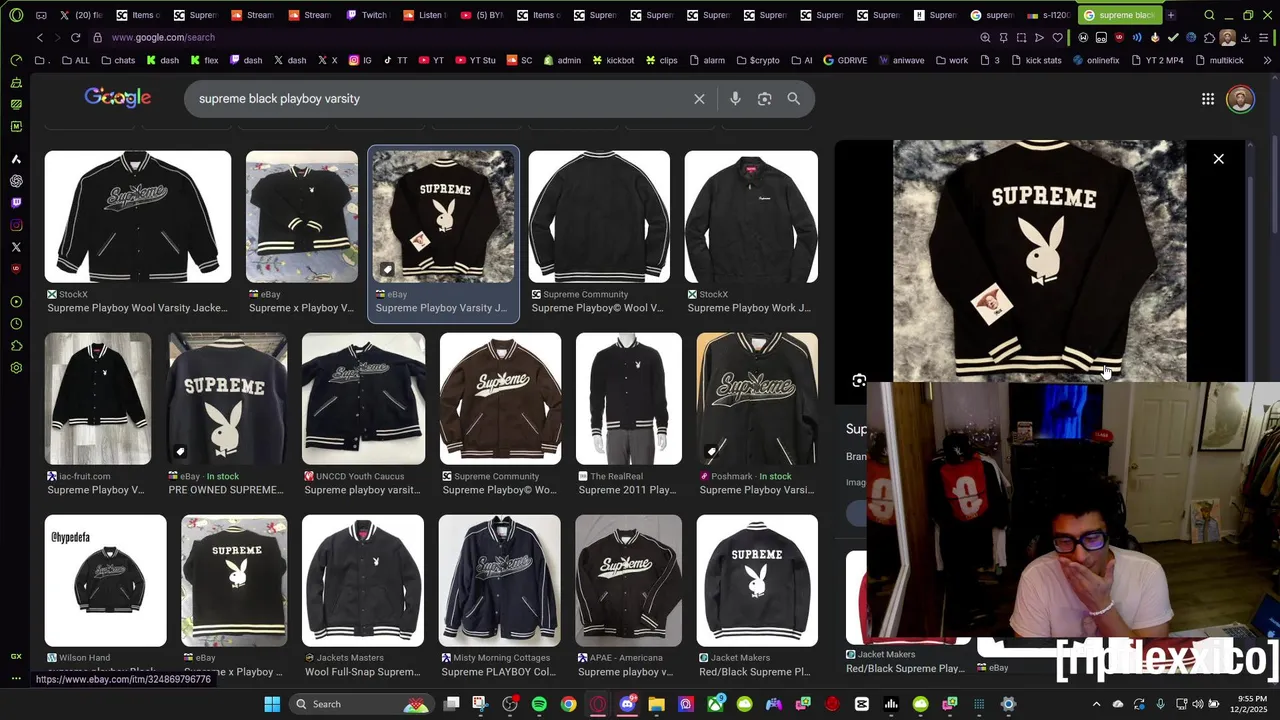The height and width of the screenshot is (720, 1280).
Task: Expand the system tray hidden icons
Action: tap(1096, 704)
